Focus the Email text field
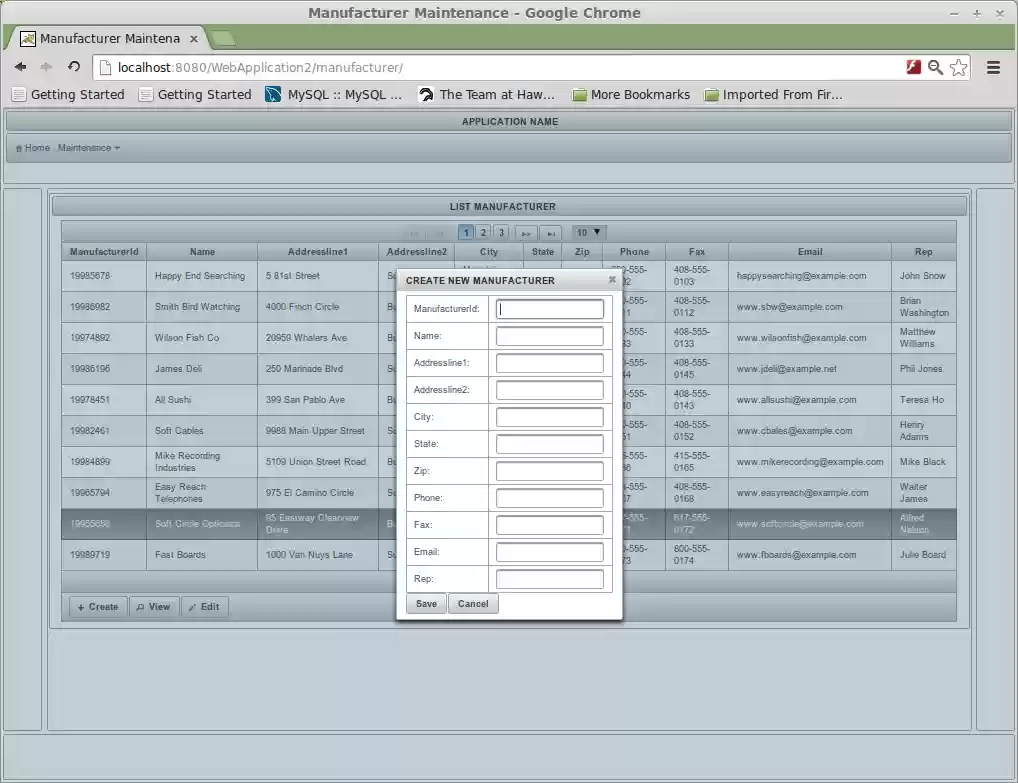 coord(550,552)
